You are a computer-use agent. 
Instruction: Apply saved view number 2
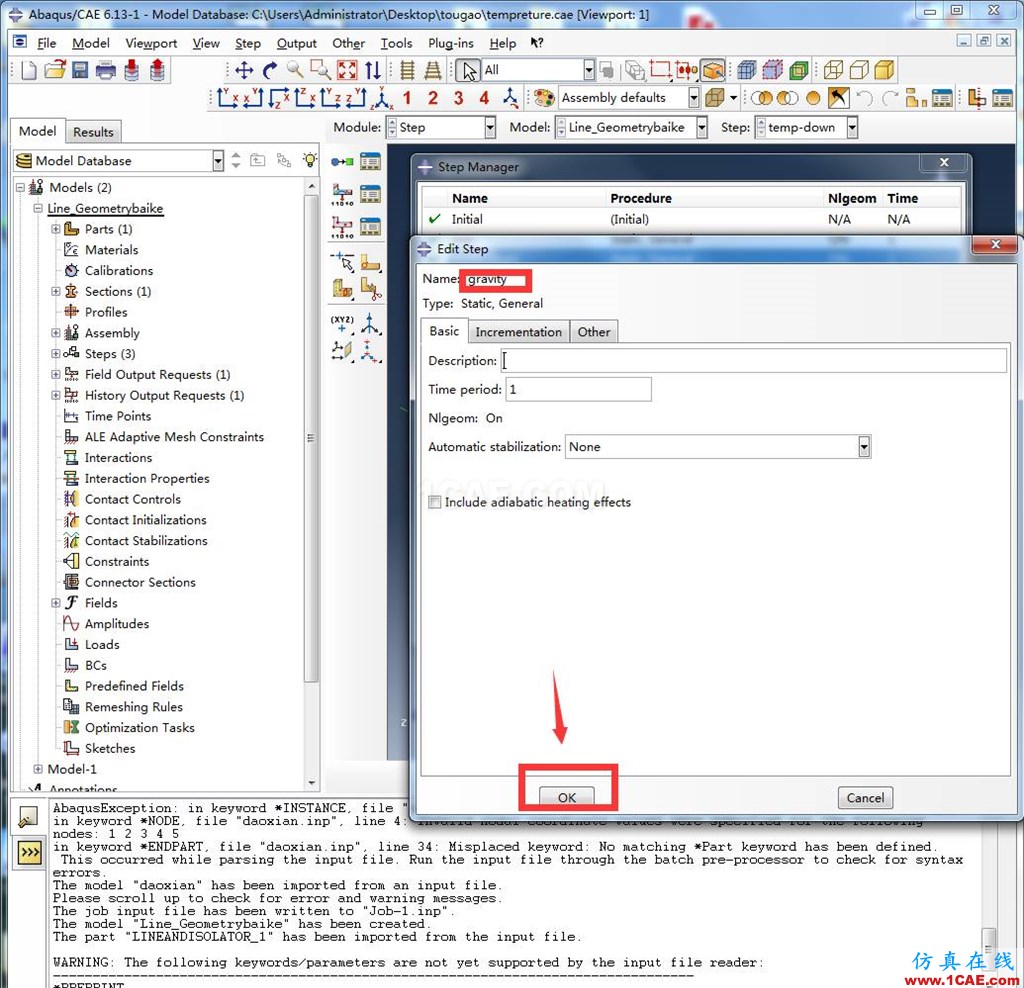coord(432,98)
